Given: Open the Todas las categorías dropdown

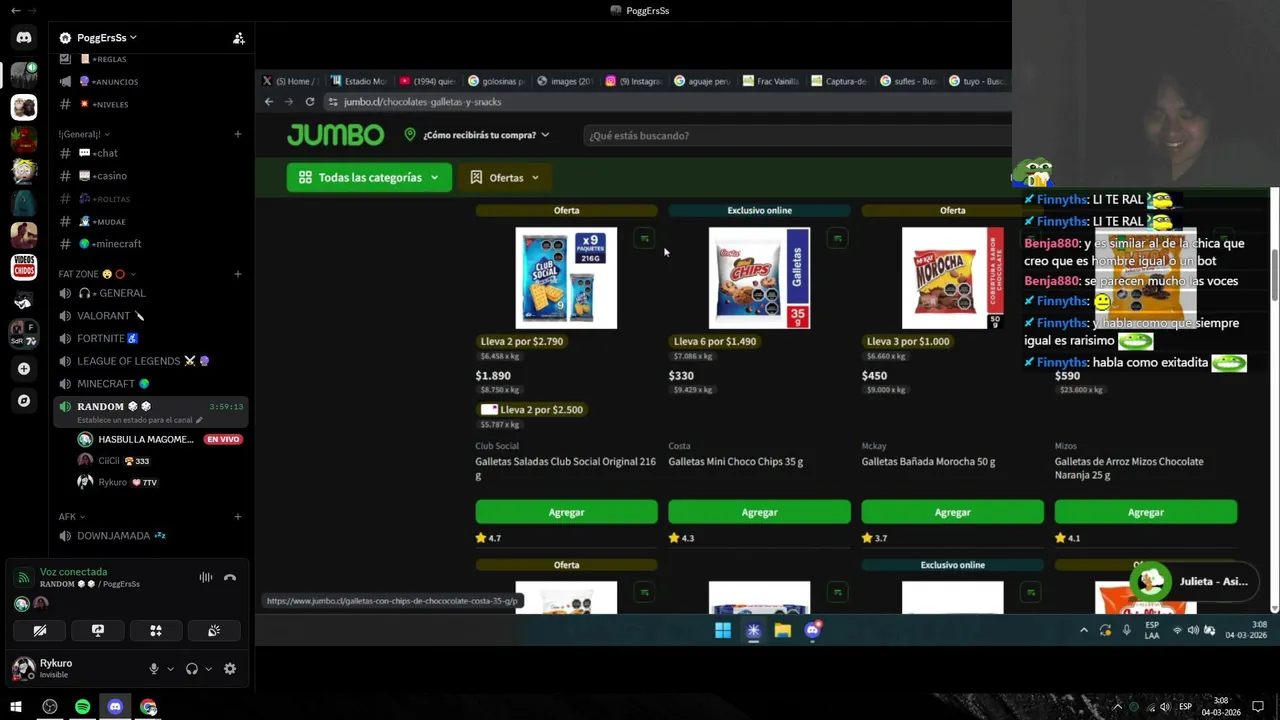Looking at the screenshot, I should (x=369, y=178).
